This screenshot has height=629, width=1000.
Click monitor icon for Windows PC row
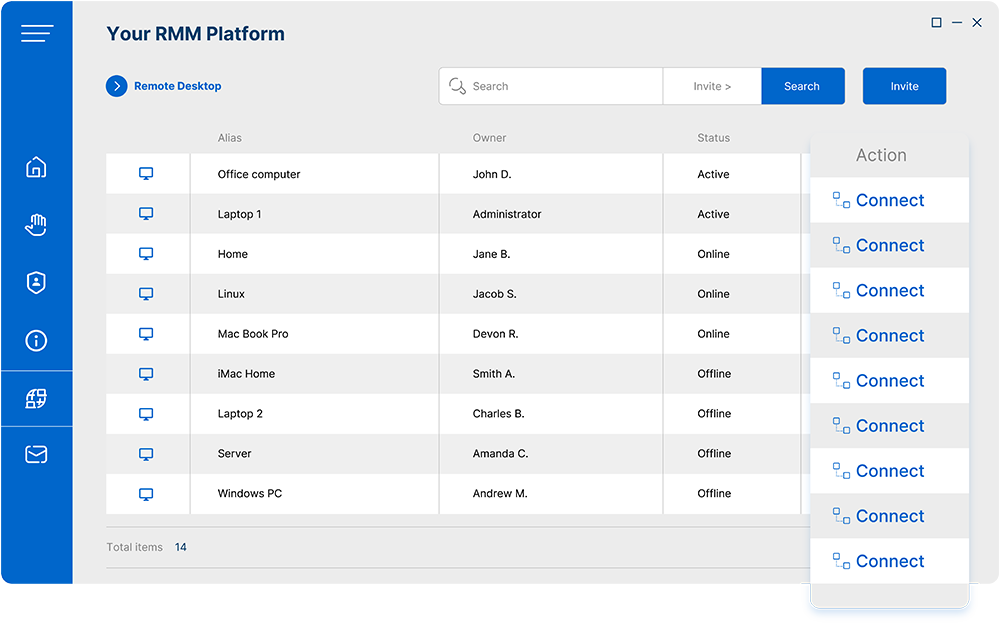(146, 494)
